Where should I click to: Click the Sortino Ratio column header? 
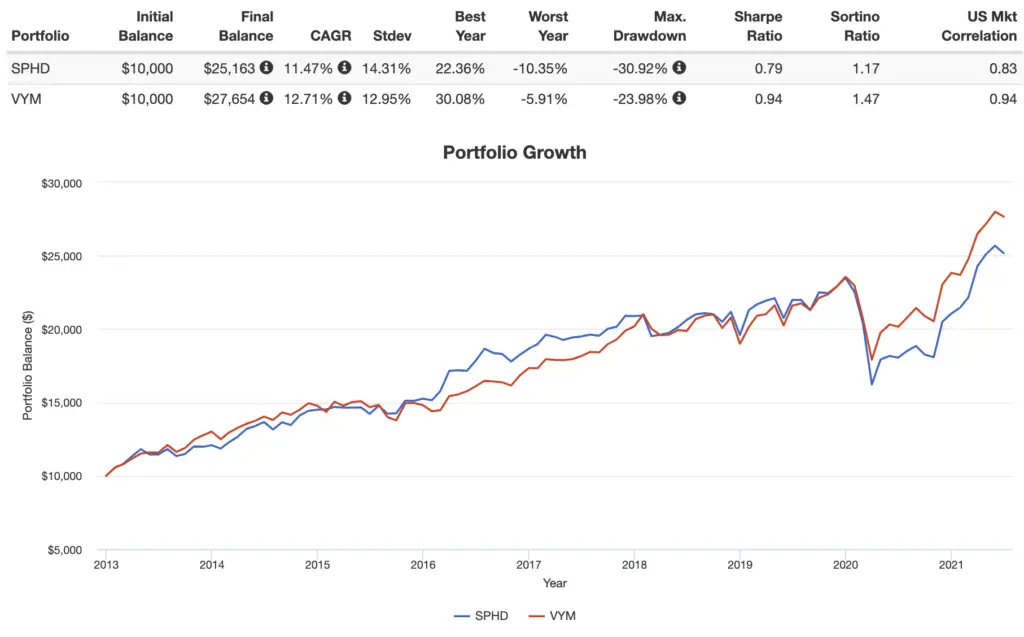coord(855,27)
